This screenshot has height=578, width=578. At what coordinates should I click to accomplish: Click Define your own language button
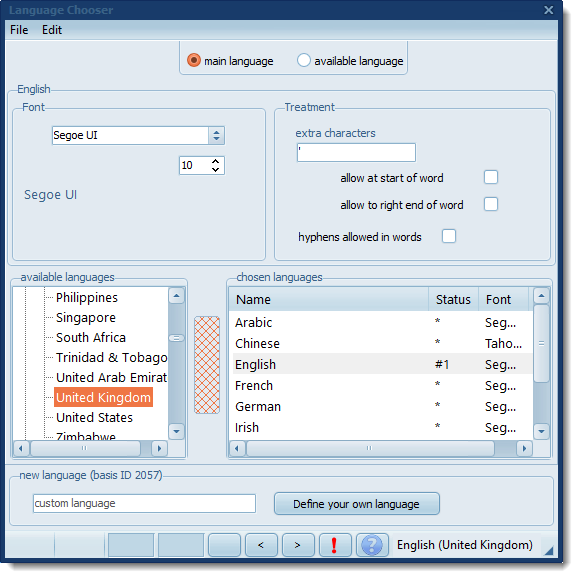pyautogui.click(x=357, y=504)
